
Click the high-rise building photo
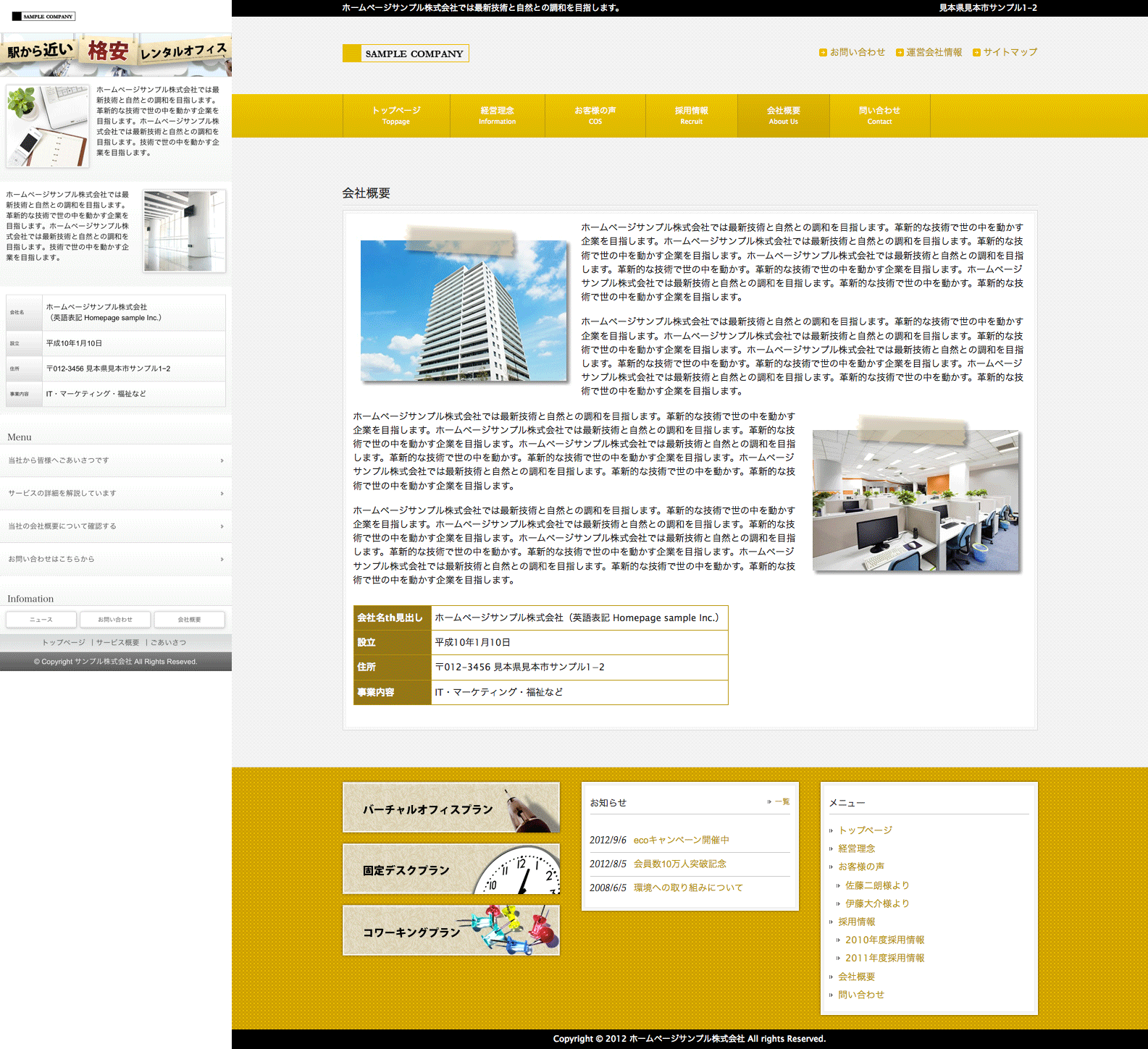point(464,311)
